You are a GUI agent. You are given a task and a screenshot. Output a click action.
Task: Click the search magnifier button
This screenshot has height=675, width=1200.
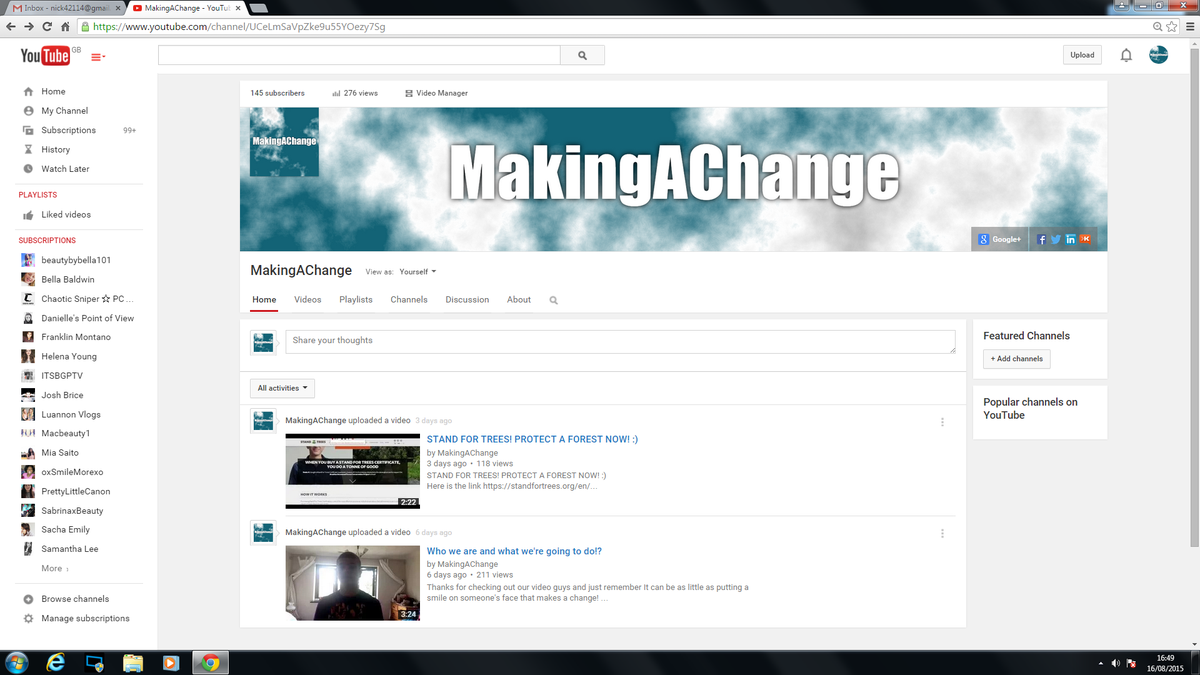point(582,55)
